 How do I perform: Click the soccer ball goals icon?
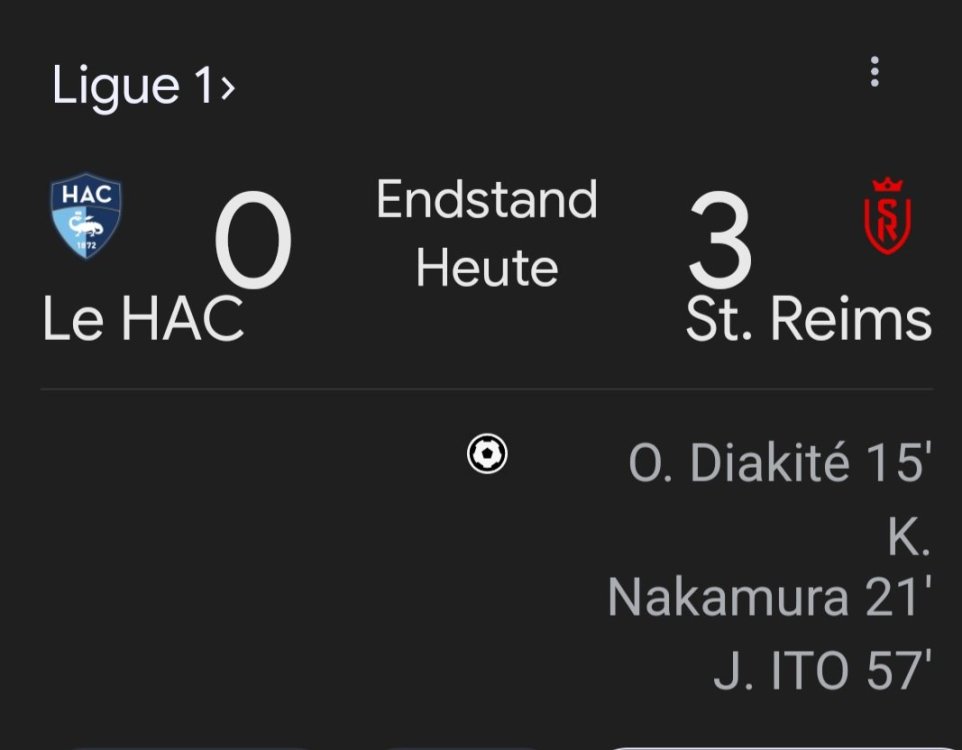pos(487,454)
